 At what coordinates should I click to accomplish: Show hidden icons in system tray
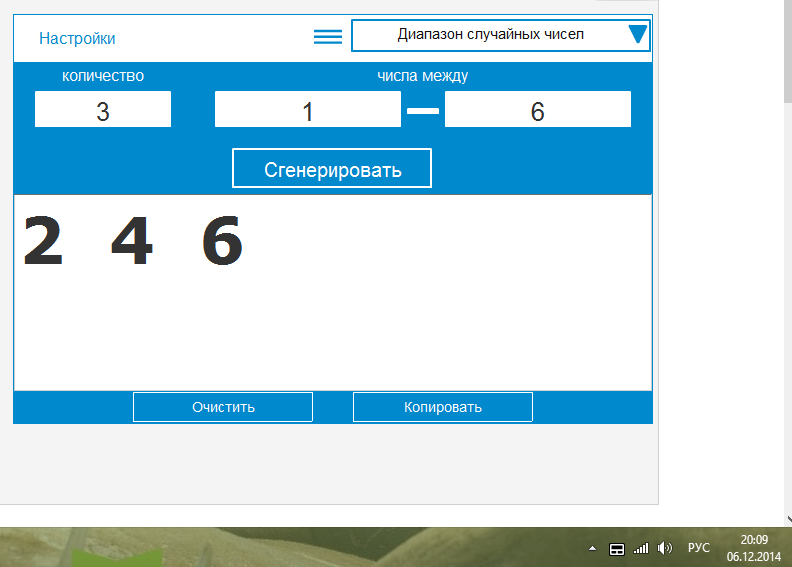(591, 548)
